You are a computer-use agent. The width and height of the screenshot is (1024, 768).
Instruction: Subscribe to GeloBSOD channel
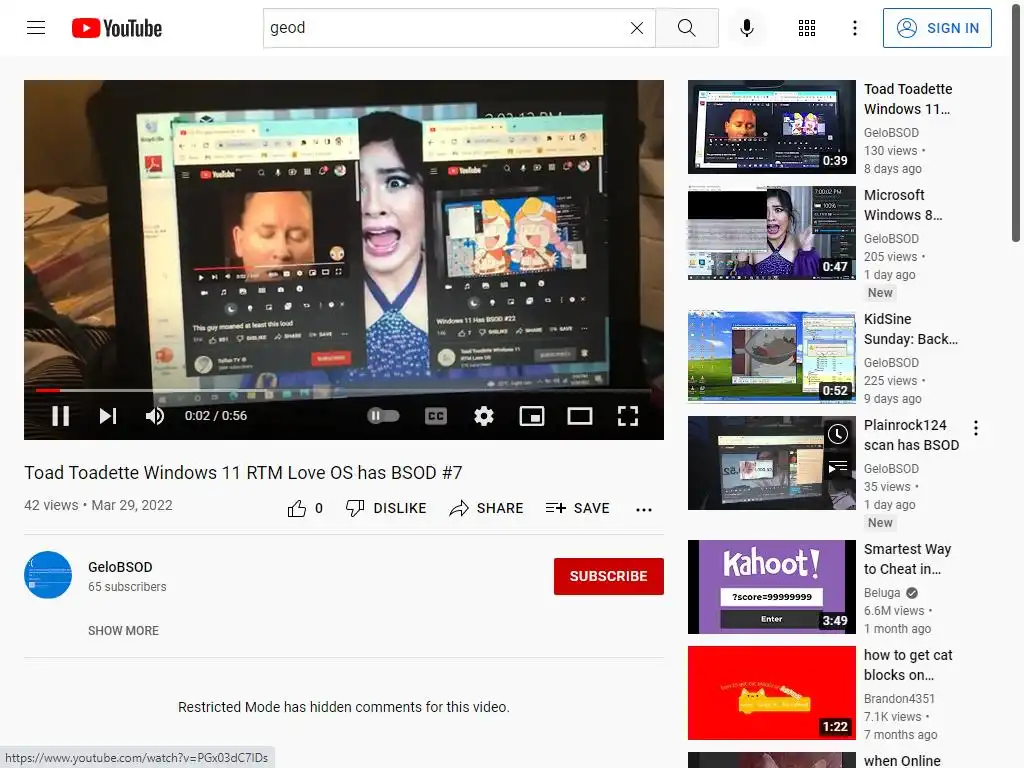[x=609, y=576]
